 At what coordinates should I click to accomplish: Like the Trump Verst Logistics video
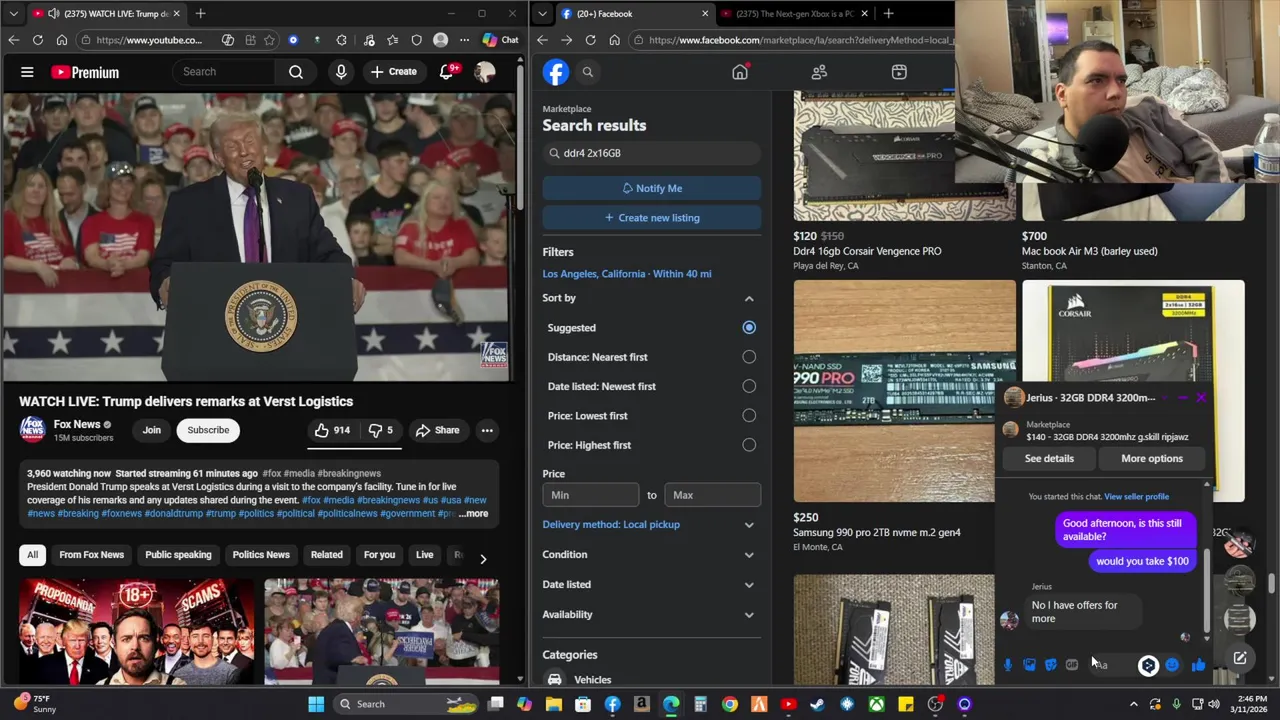click(x=332, y=430)
